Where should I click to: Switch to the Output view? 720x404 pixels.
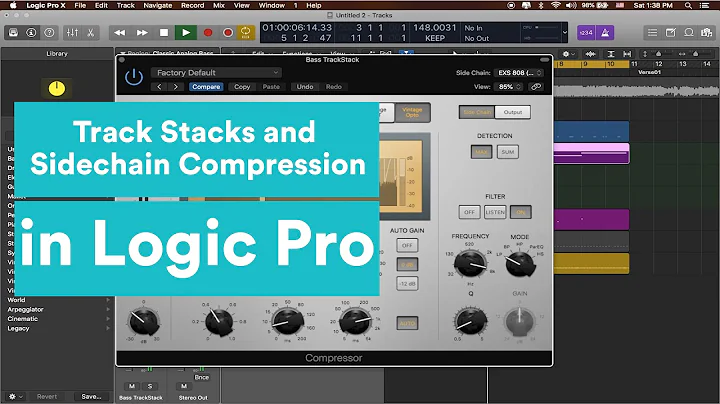513,112
